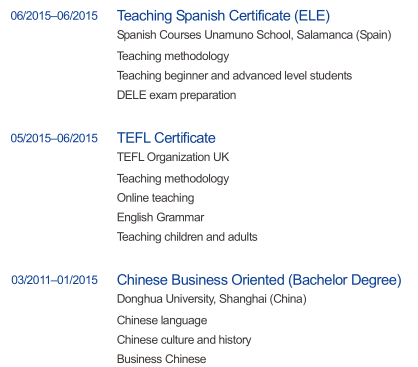
Task: Click the 03/2011–01/2015 date label
Action: point(54,280)
